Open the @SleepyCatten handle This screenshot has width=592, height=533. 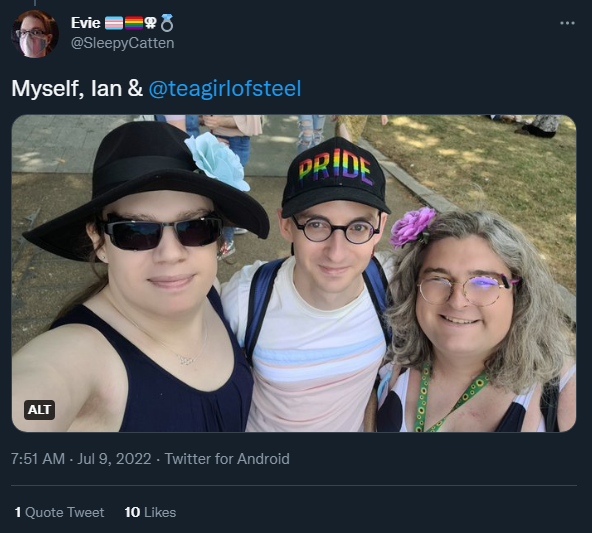[x=122, y=43]
